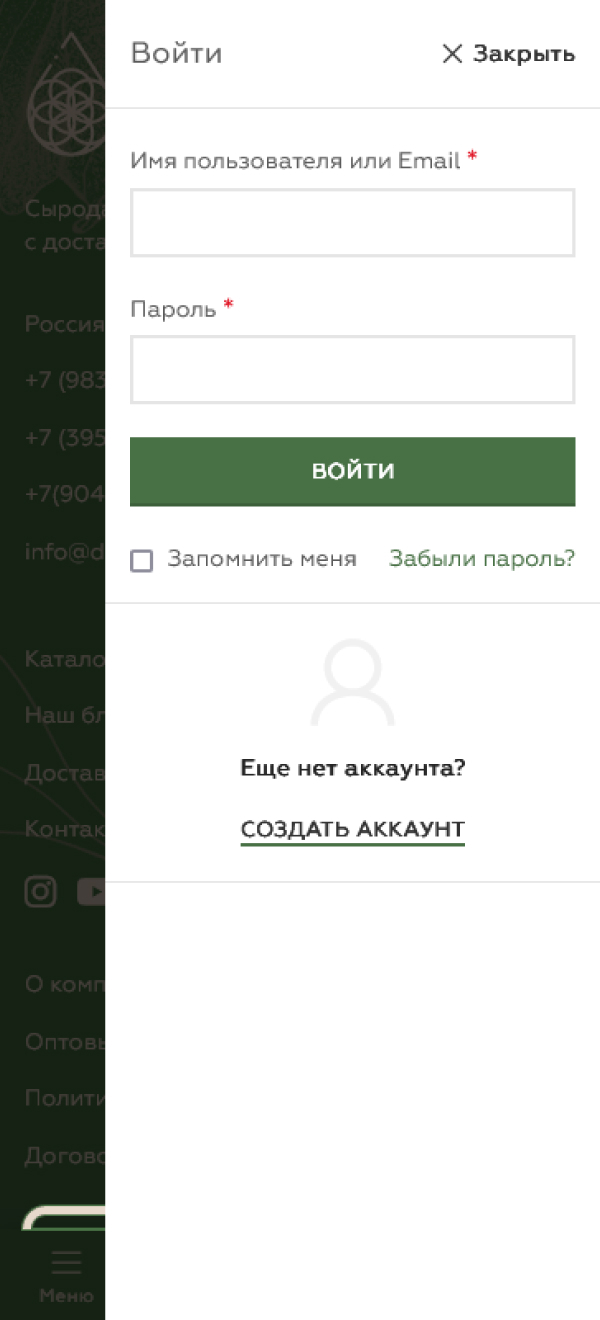Focus the username or Email field
Viewport: 600px width, 1320px height.
353,223
